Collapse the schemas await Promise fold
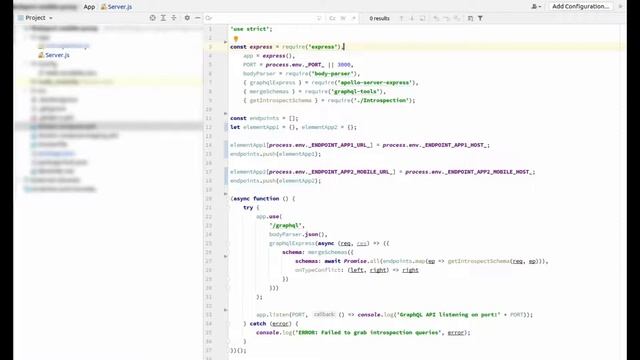This screenshot has width=640, height=360. click(x=225, y=256)
